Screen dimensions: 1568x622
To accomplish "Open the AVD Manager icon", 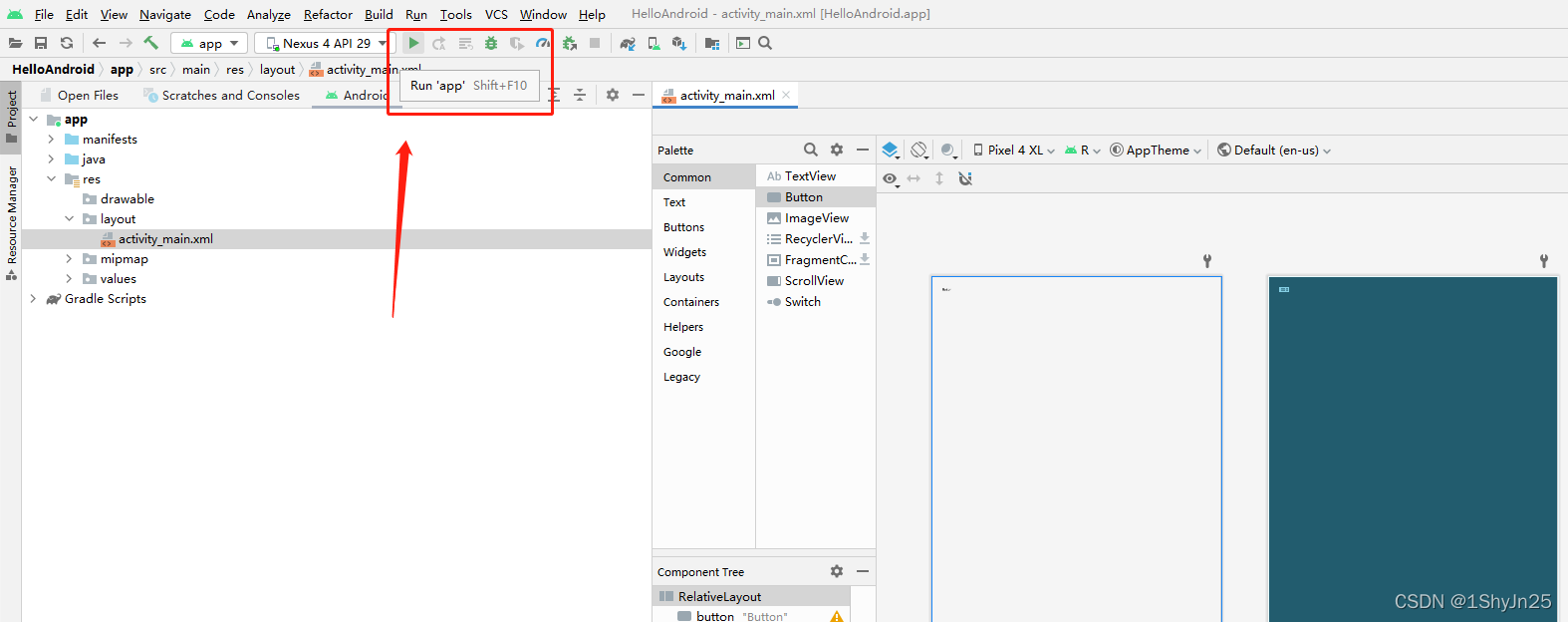I will [653, 43].
